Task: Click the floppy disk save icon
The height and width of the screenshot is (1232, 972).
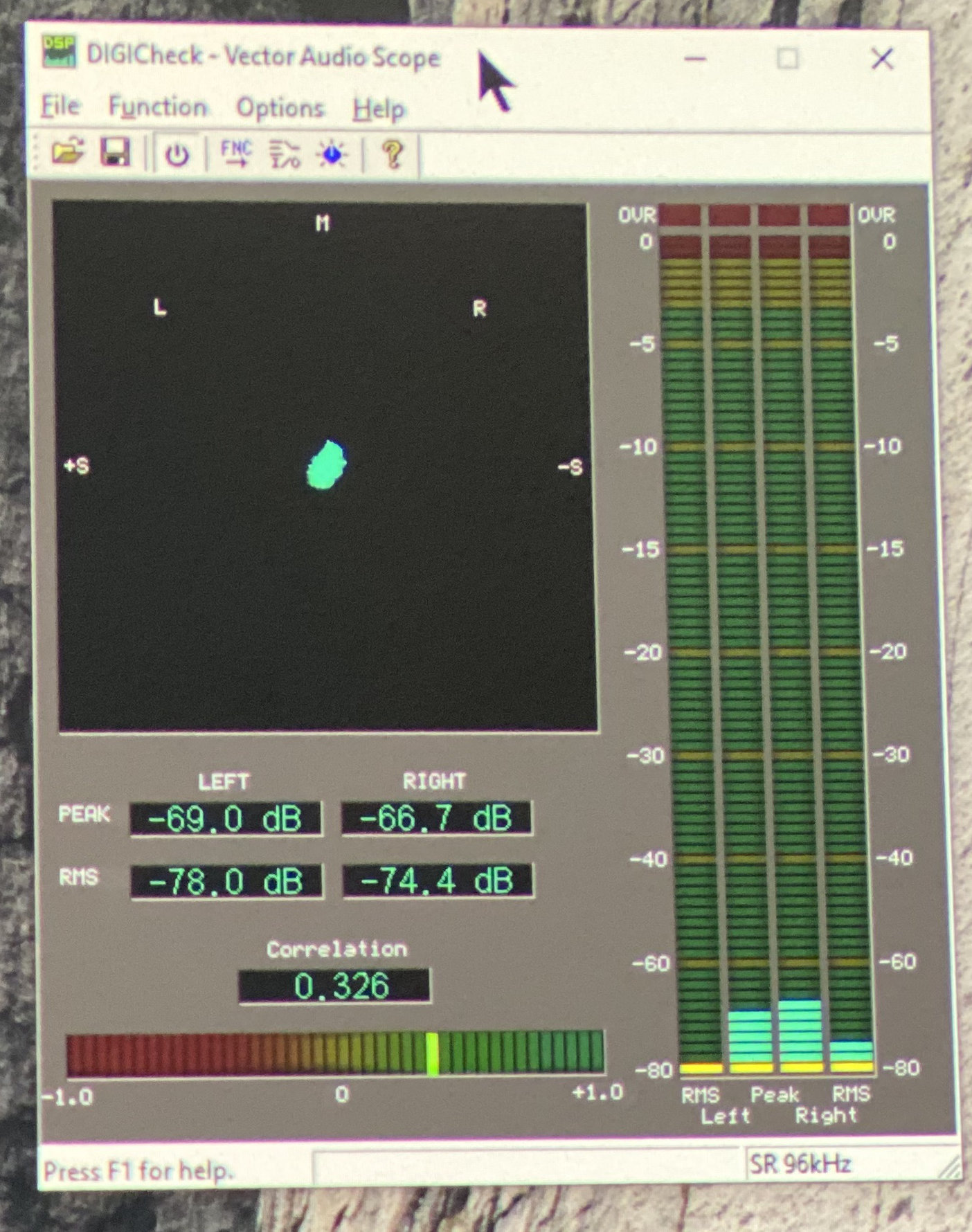Action: coord(116,152)
